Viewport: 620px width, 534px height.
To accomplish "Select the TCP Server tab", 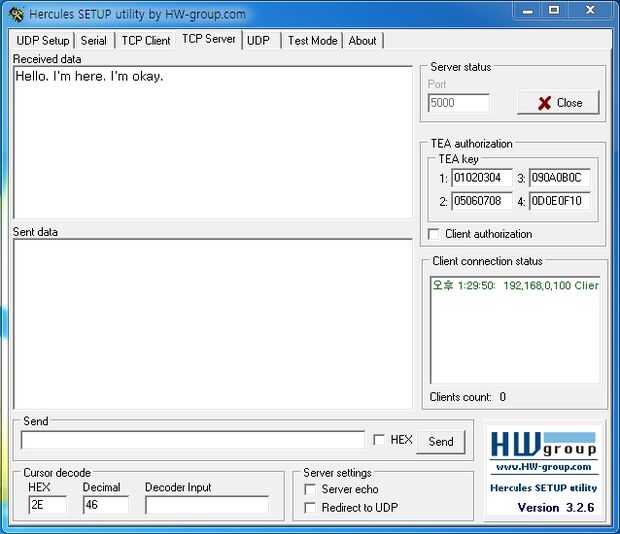I will pos(209,39).
